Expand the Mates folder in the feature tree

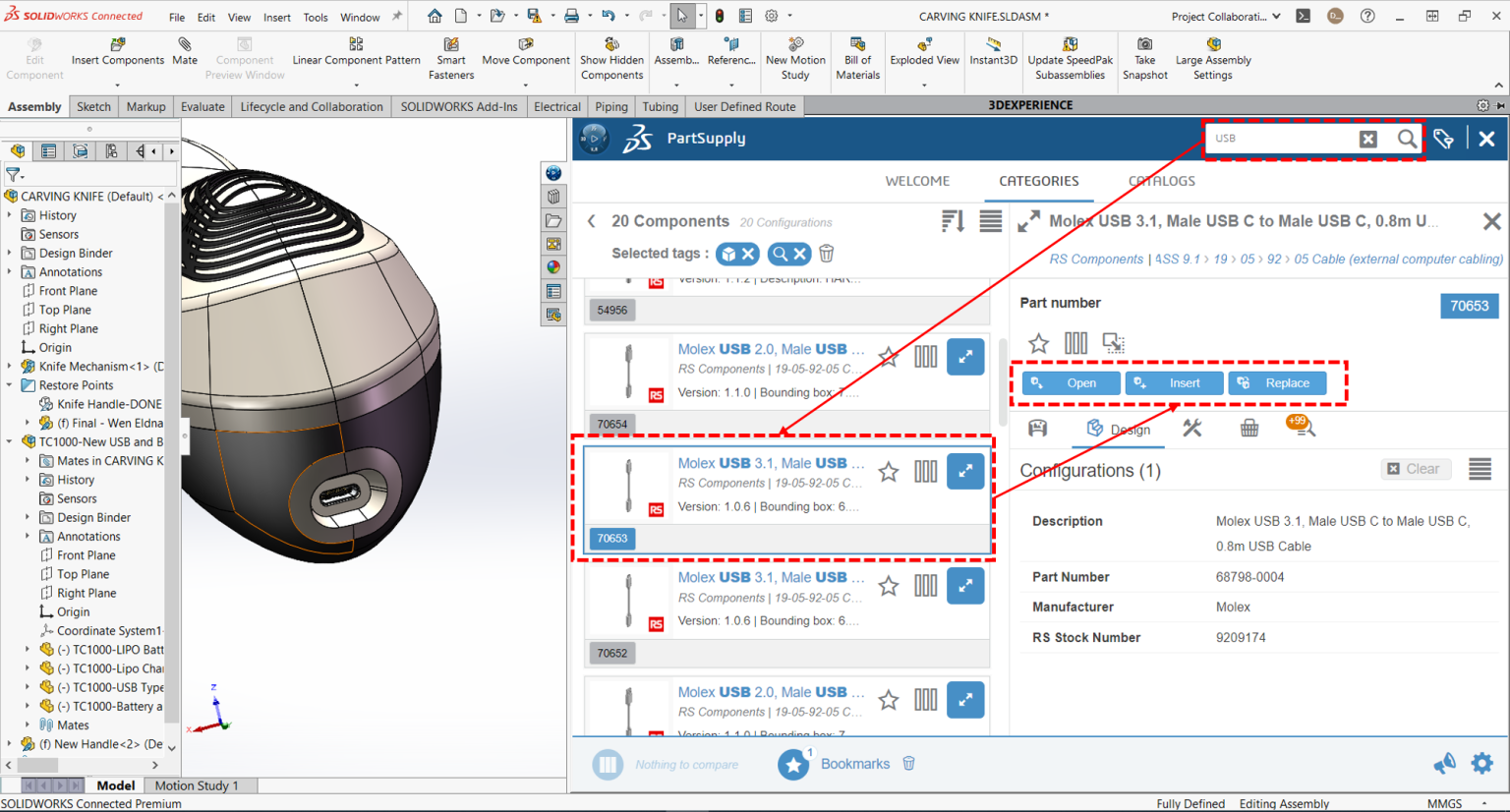click(26, 725)
